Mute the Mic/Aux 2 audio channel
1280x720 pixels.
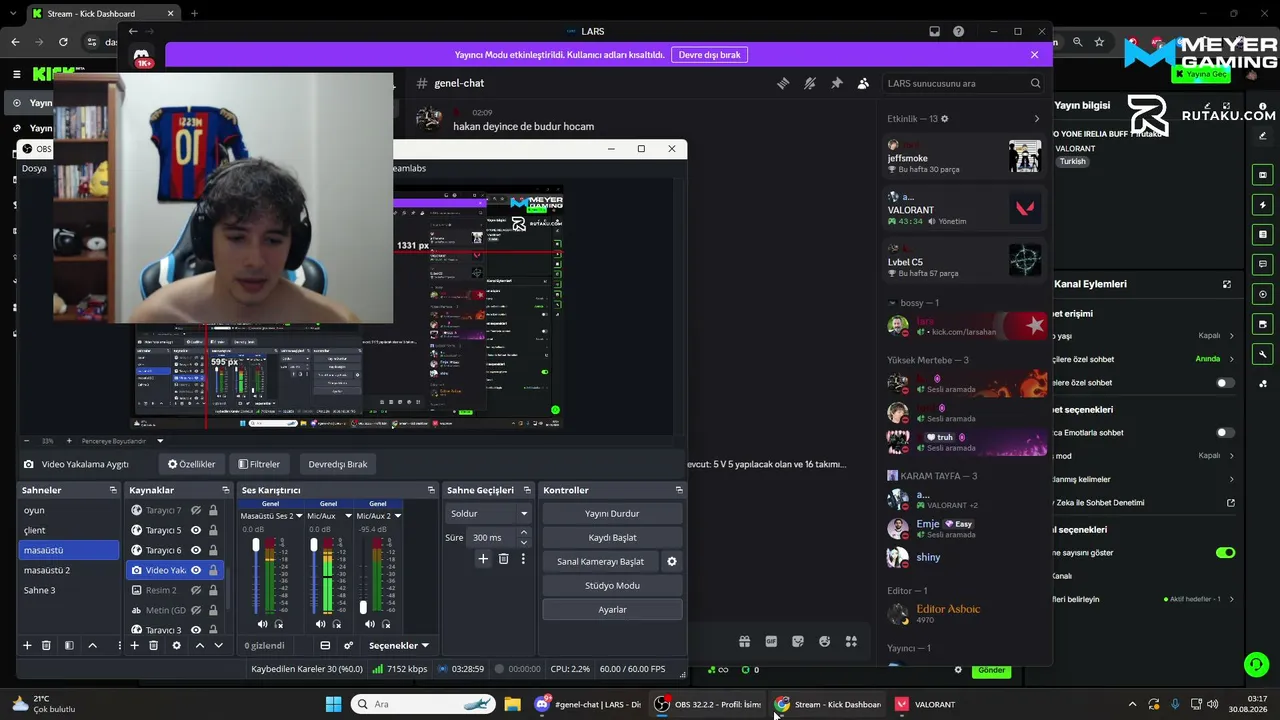coord(369,624)
